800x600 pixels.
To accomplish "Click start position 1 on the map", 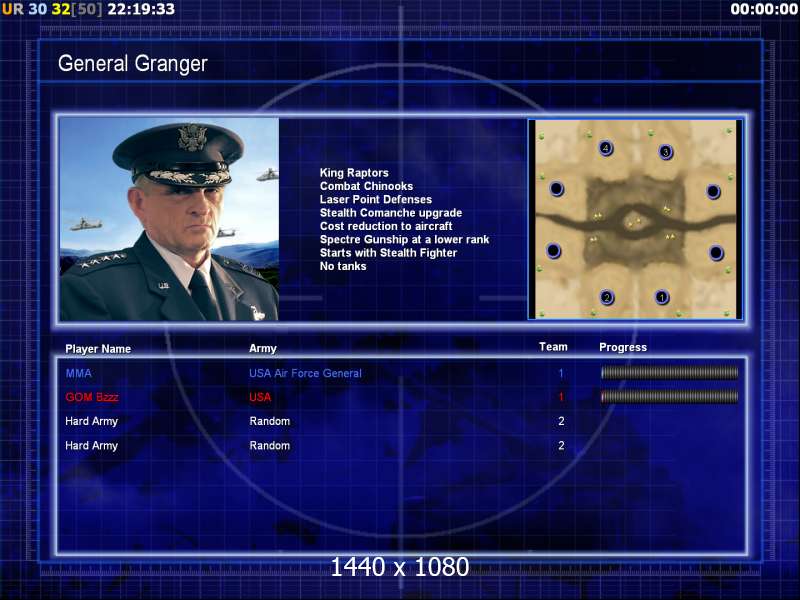I will [x=662, y=297].
